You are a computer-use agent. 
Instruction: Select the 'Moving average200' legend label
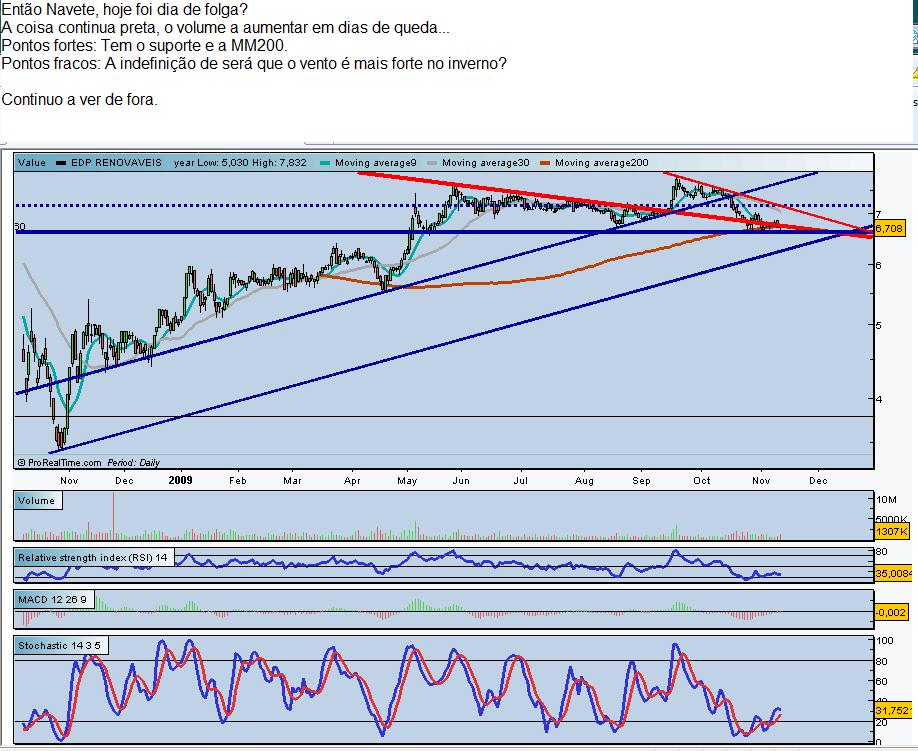(602, 163)
